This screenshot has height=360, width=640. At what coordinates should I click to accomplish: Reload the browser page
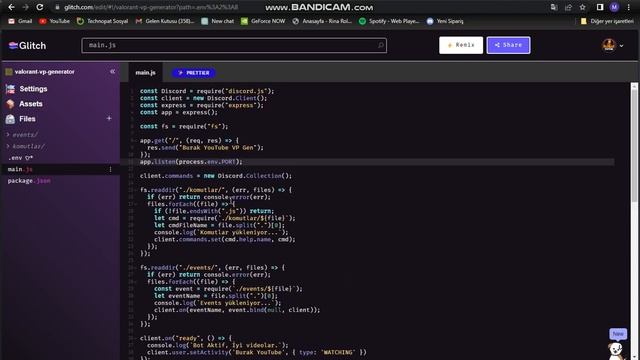pyautogui.click(x=40, y=7)
